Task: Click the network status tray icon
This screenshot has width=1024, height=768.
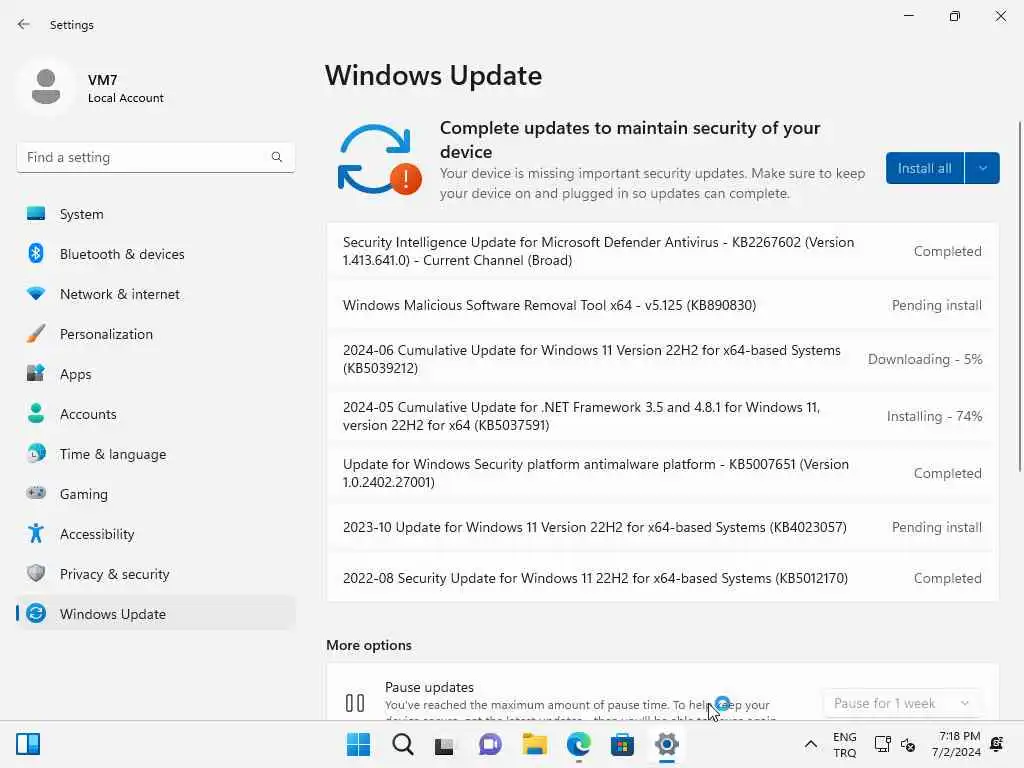Action: click(882, 744)
